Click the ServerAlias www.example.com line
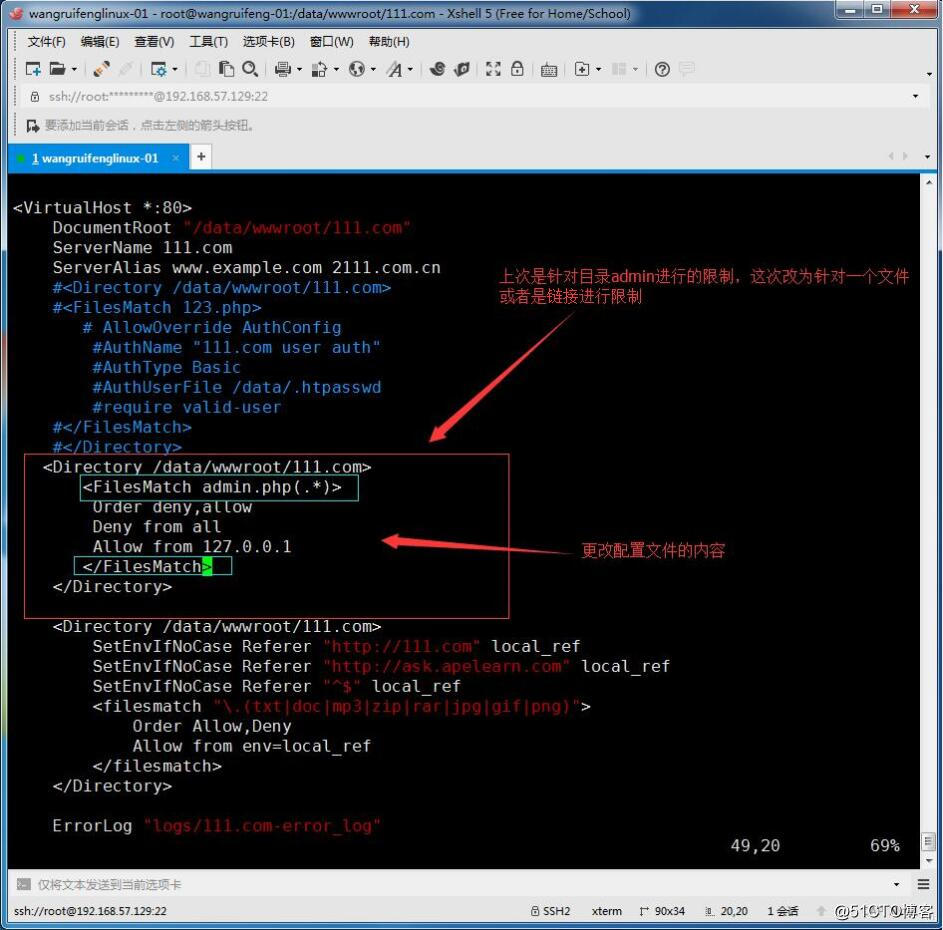 [246, 268]
